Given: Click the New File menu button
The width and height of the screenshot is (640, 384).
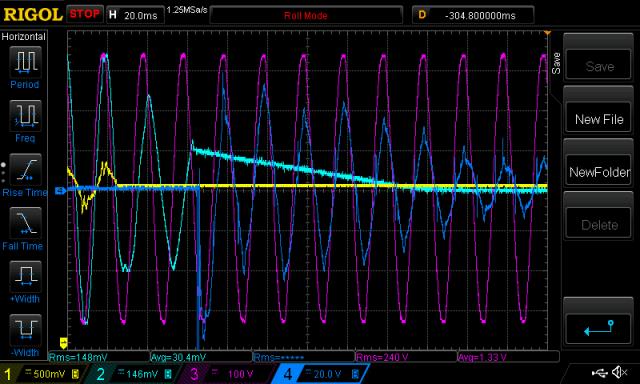Looking at the screenshot, I should coord(599,119).
